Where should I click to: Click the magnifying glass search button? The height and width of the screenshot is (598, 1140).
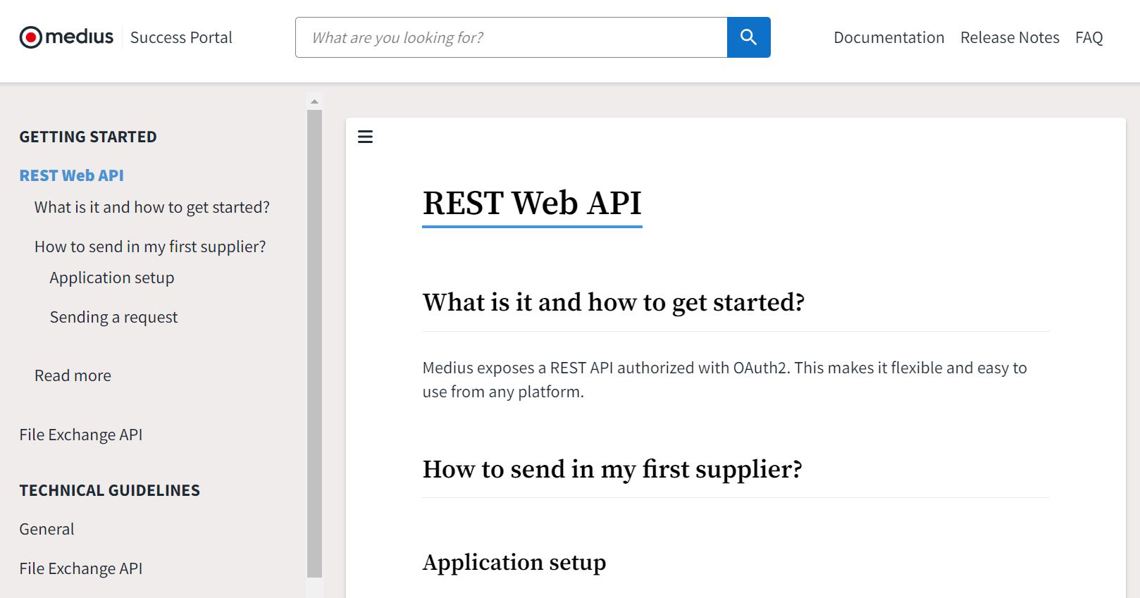748,38
